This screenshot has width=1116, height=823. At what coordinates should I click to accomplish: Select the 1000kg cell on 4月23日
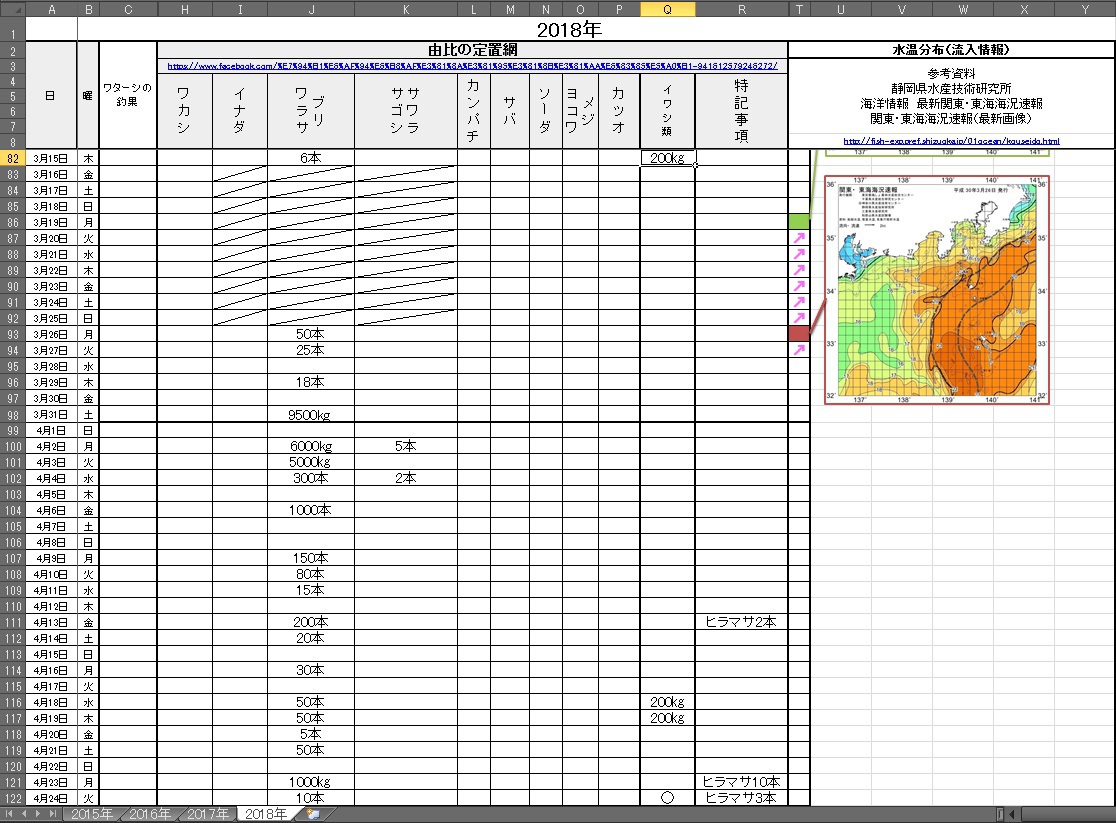(x=311, y=782)
